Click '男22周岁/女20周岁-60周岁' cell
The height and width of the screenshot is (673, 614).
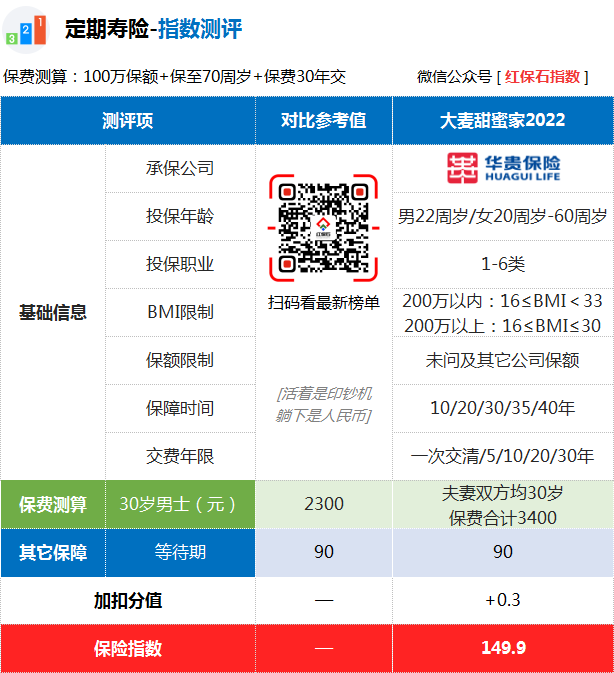(x=502, y=216)
